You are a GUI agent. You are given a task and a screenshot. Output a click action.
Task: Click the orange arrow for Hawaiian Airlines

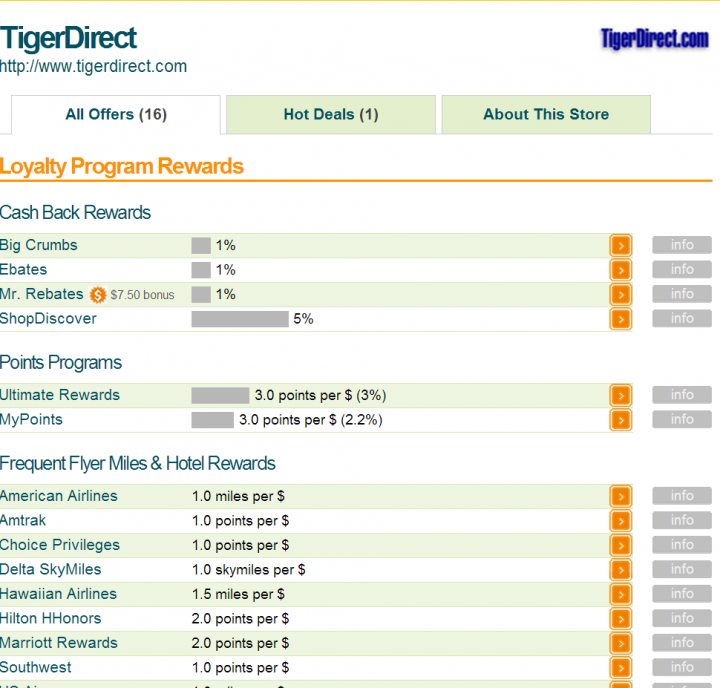click(621, 594)
